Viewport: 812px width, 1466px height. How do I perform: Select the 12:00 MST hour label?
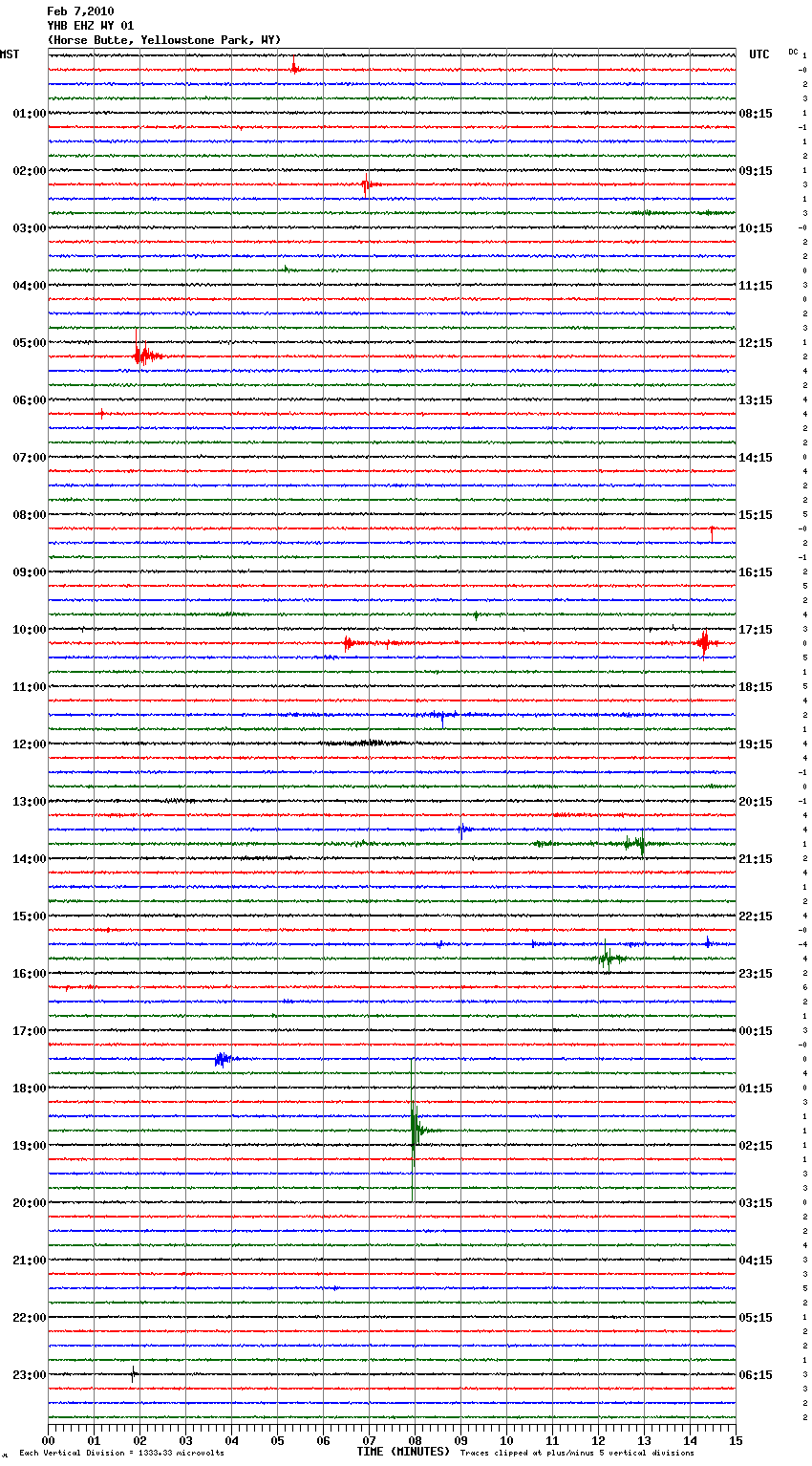click(x=29, y=744)
